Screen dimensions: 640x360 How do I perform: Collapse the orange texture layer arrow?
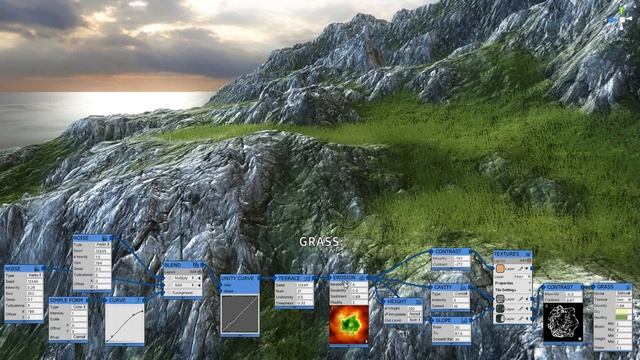pyautogui.click(x=527, y=269)
